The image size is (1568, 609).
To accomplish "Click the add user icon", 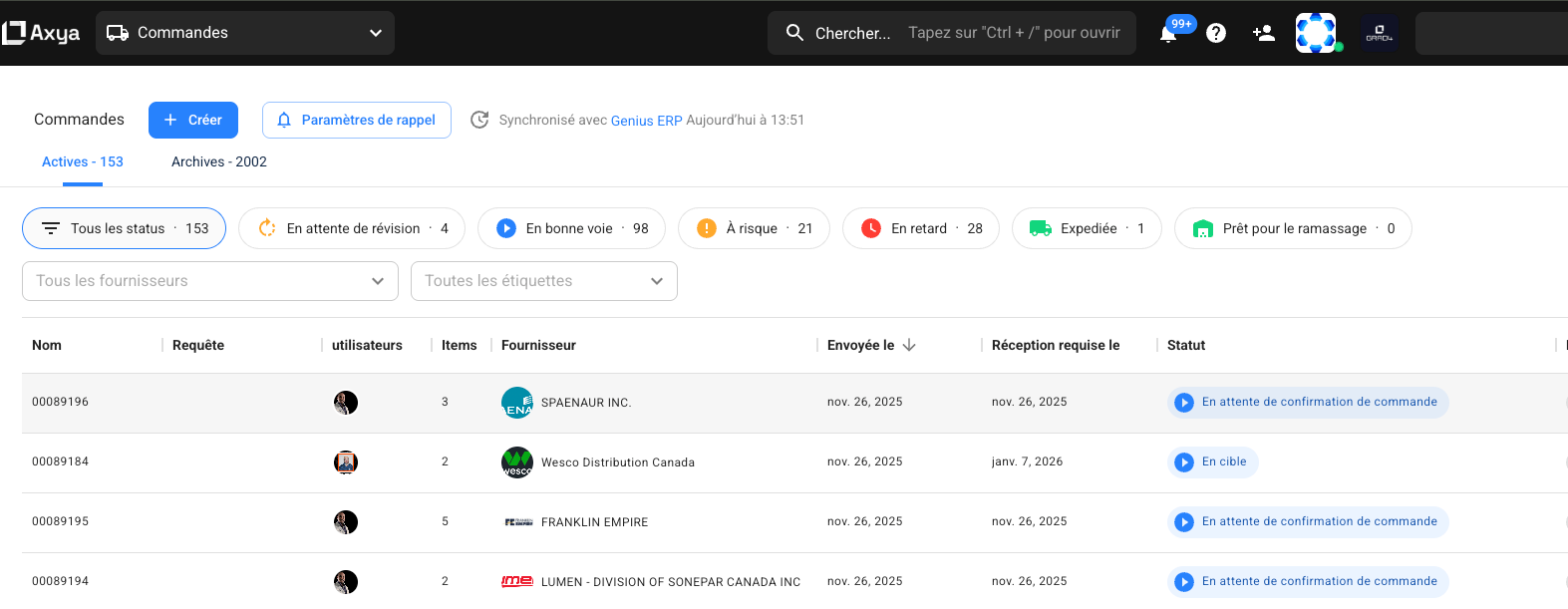I will pyautogui.click(x=1264, y=33).
